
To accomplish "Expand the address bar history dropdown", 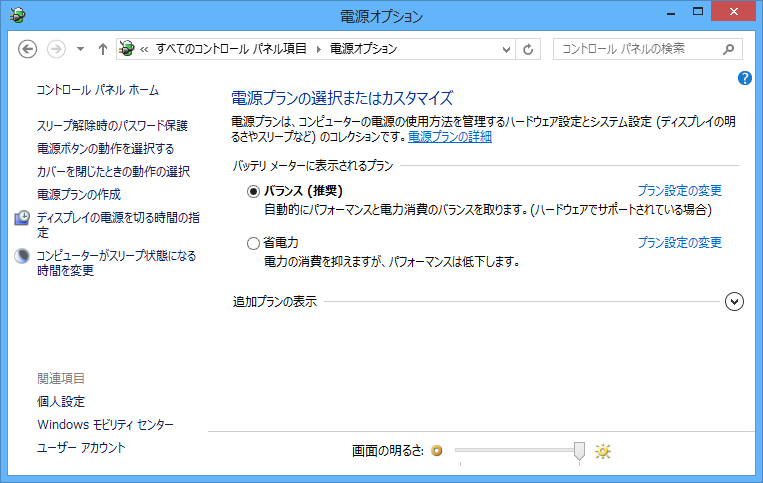I will pos(506,49).
